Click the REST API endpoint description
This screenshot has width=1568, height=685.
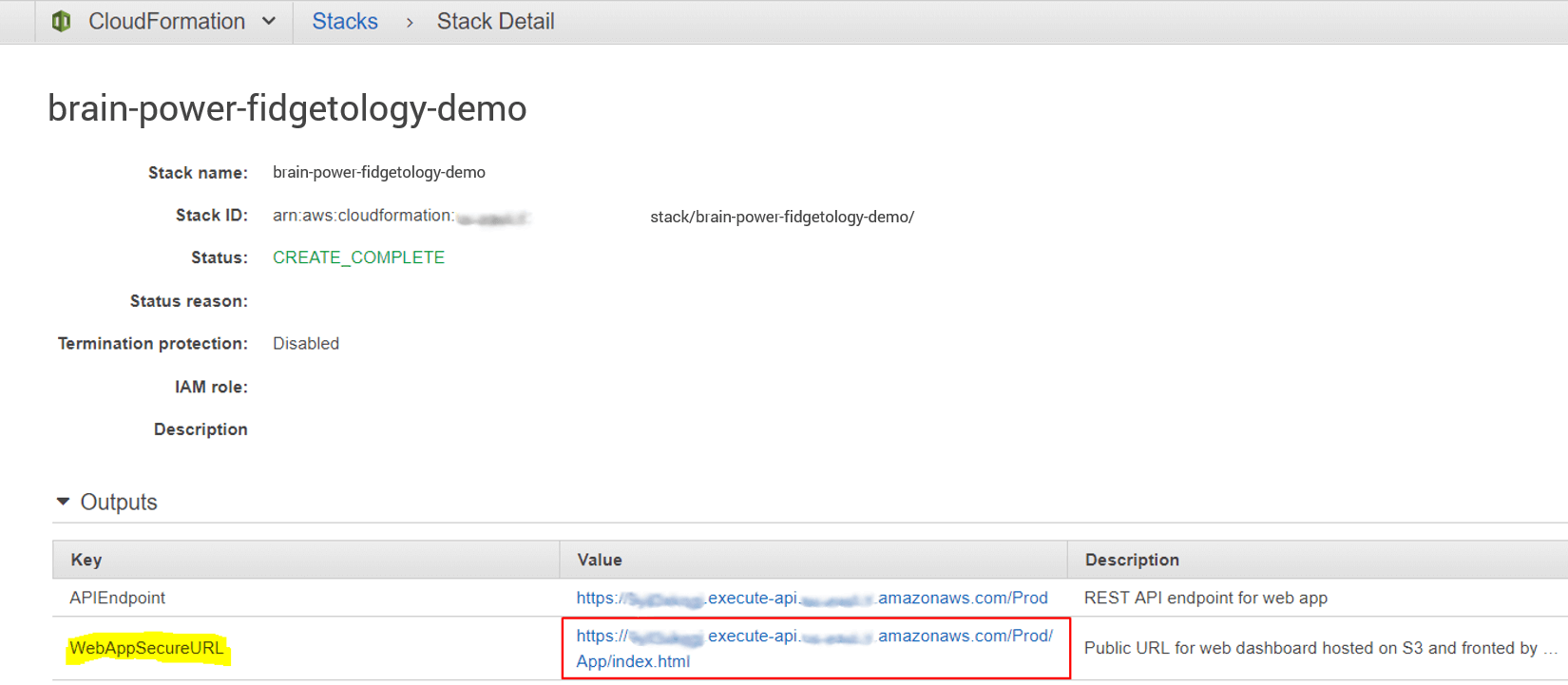(x=1206, y=598)
